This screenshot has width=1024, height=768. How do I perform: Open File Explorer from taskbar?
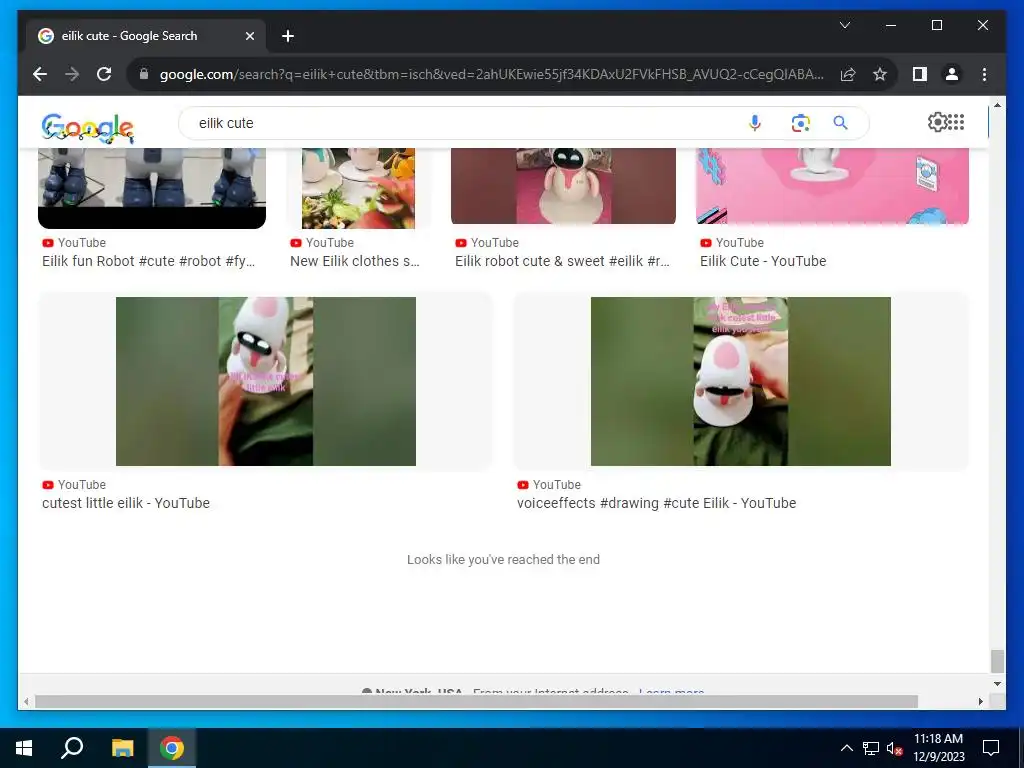point(122,748)
